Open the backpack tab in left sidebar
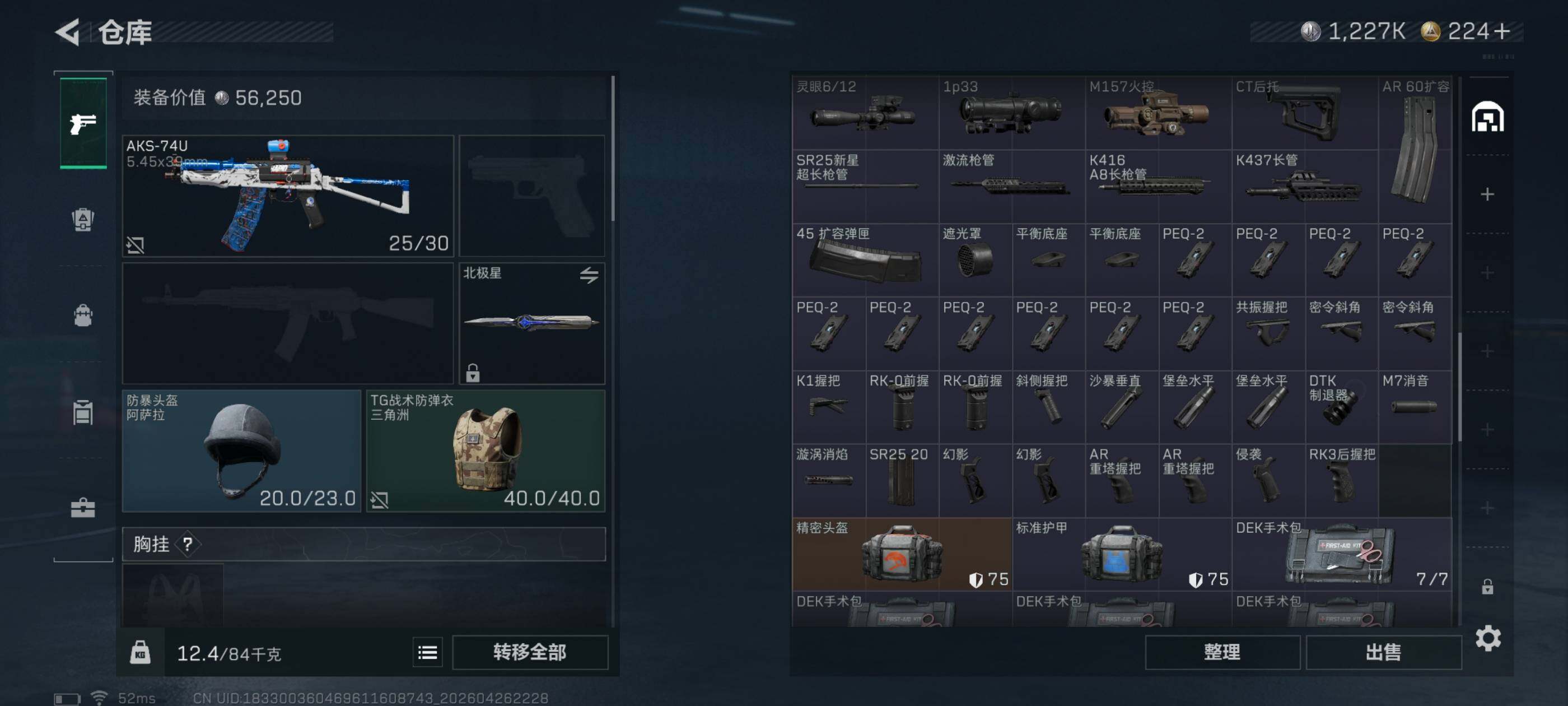 tap(83, 315)
